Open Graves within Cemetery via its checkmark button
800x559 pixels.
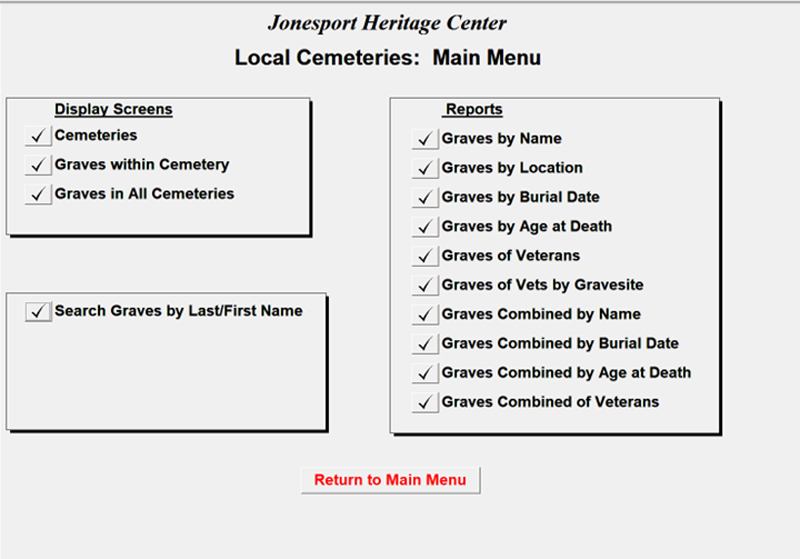38,165
